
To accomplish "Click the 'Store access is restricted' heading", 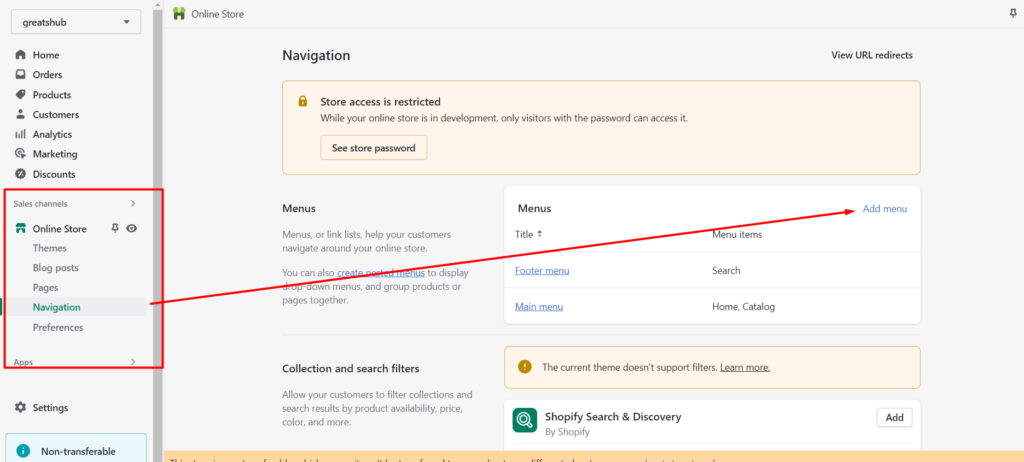I will 380,102.
